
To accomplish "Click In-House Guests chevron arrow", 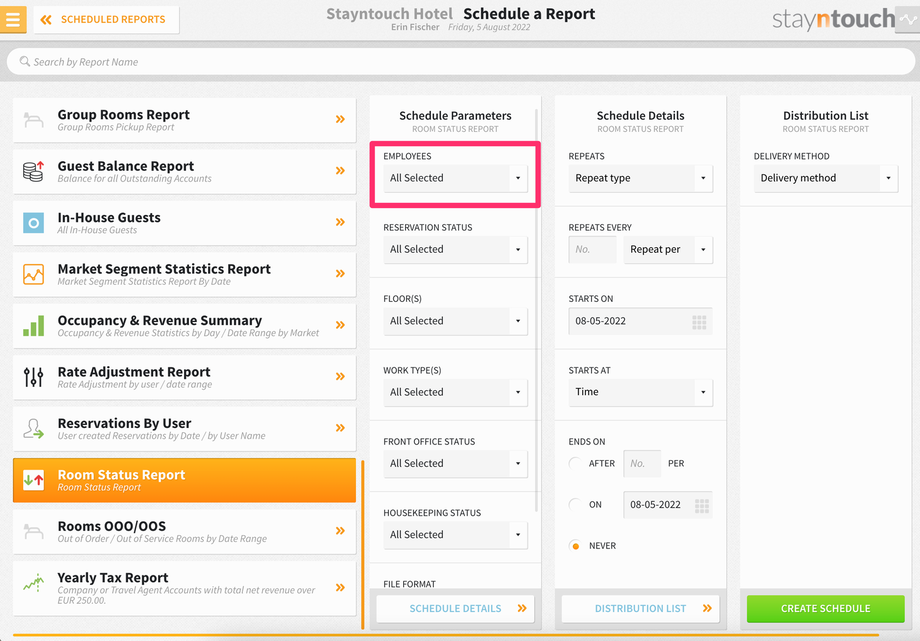I will (x=340, y=222).
